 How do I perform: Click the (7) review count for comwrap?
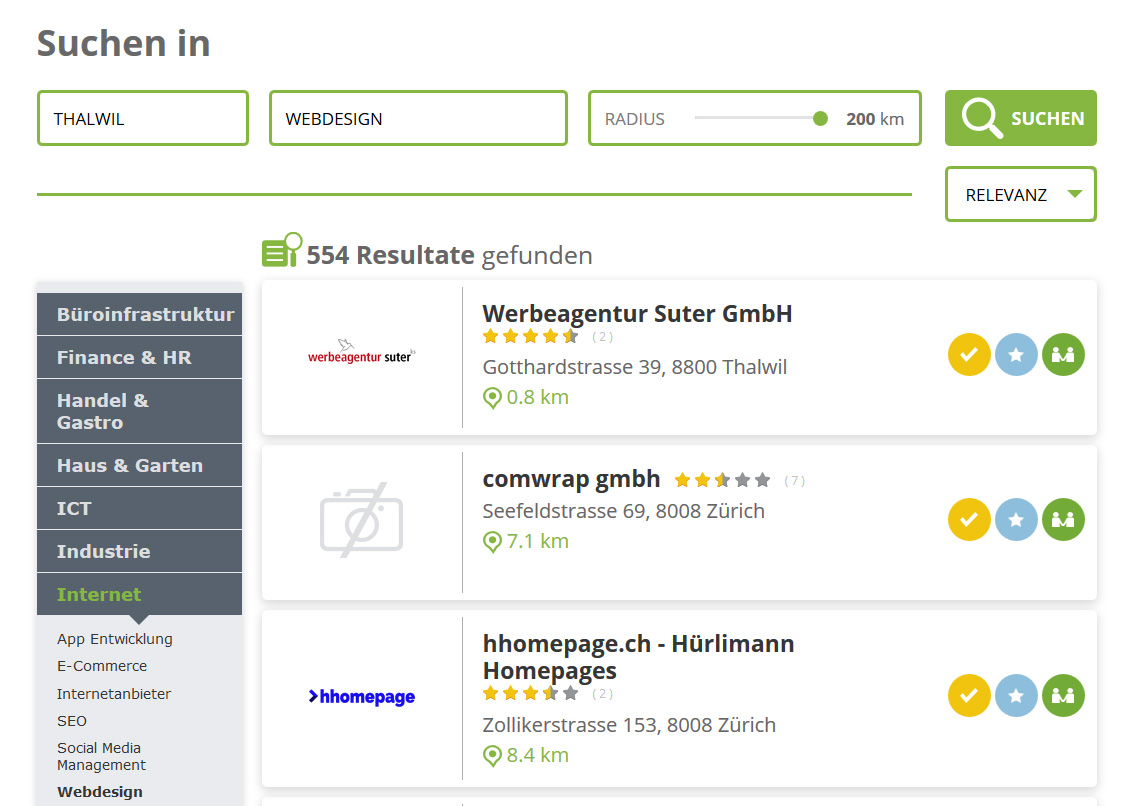pos(794,481)
